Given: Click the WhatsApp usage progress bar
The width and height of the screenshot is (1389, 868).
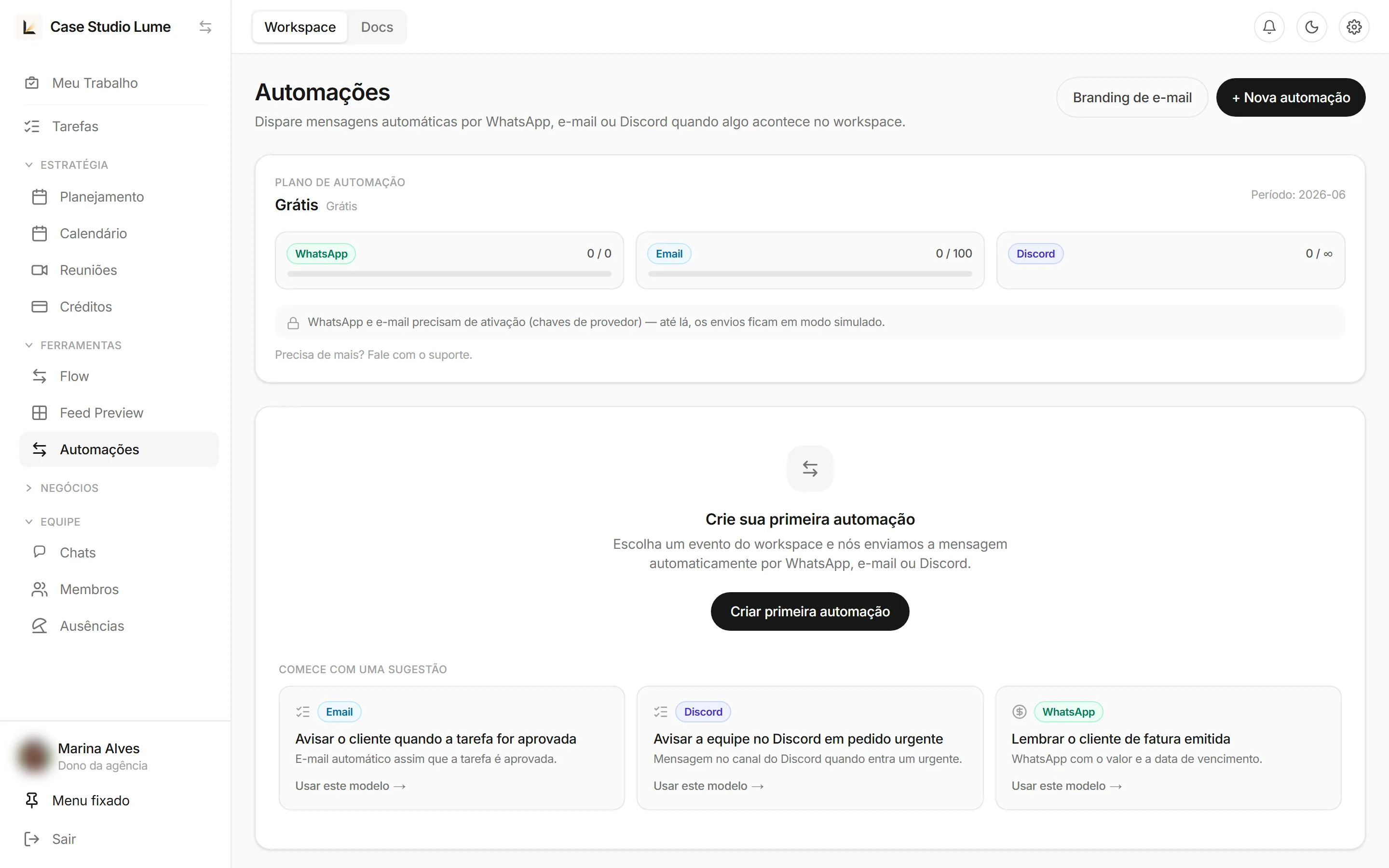Looking at the screenshot, I should (x=449, y=274).
